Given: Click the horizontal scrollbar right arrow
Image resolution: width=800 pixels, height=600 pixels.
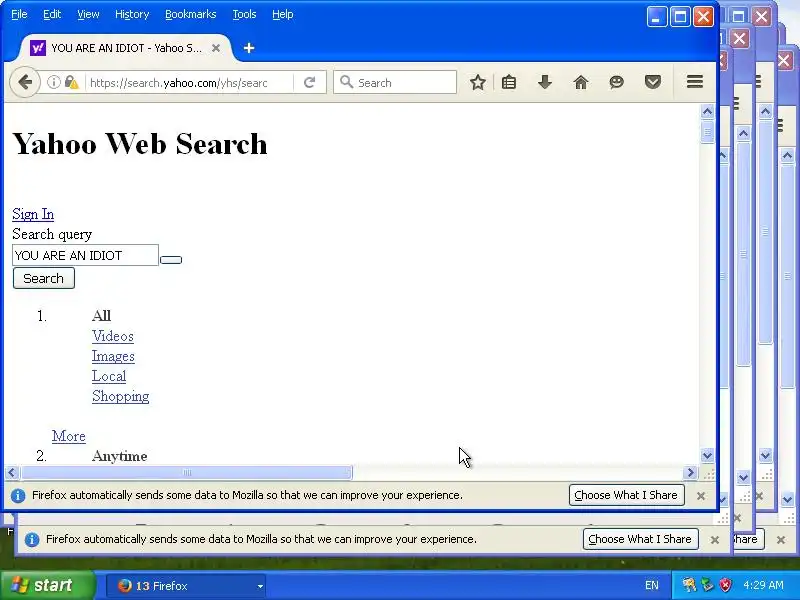Looking at the screenshot, I should (x=690, y=472).
